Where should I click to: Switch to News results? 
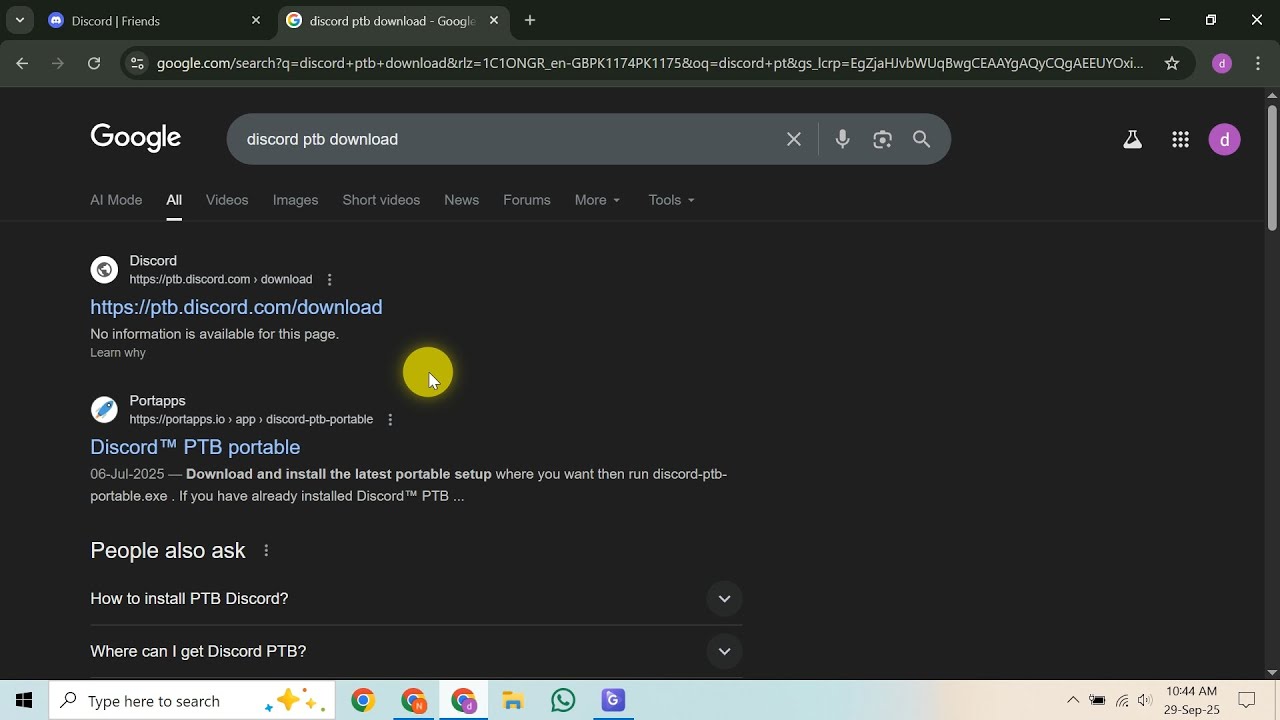pos(461,200)
